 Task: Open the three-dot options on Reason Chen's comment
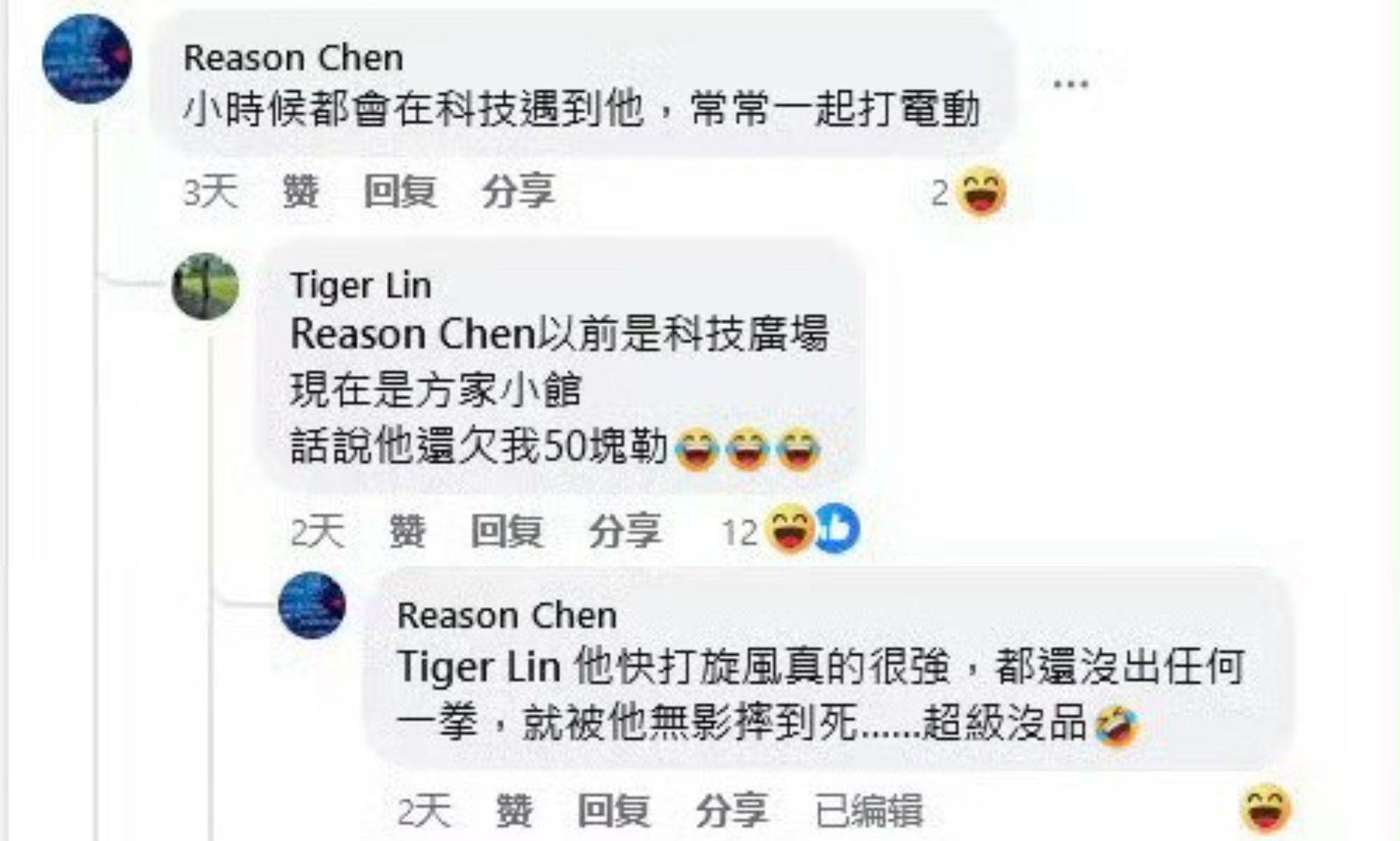pyautogui.click(x=1071, y=84)
